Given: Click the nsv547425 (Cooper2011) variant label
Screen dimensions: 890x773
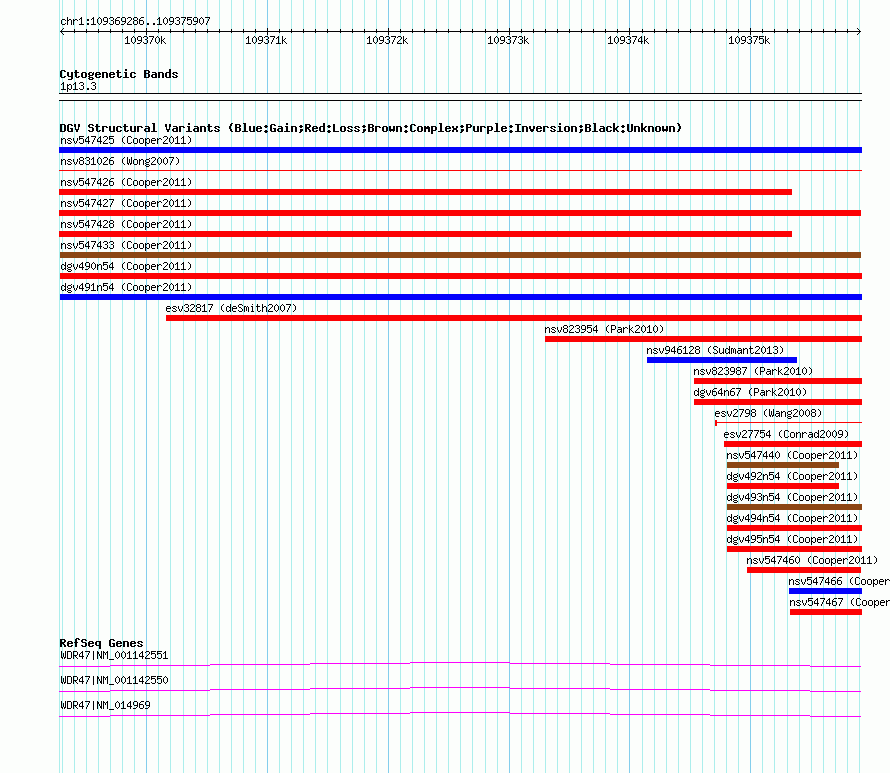Looking at the screenshot, I should 126,140.
